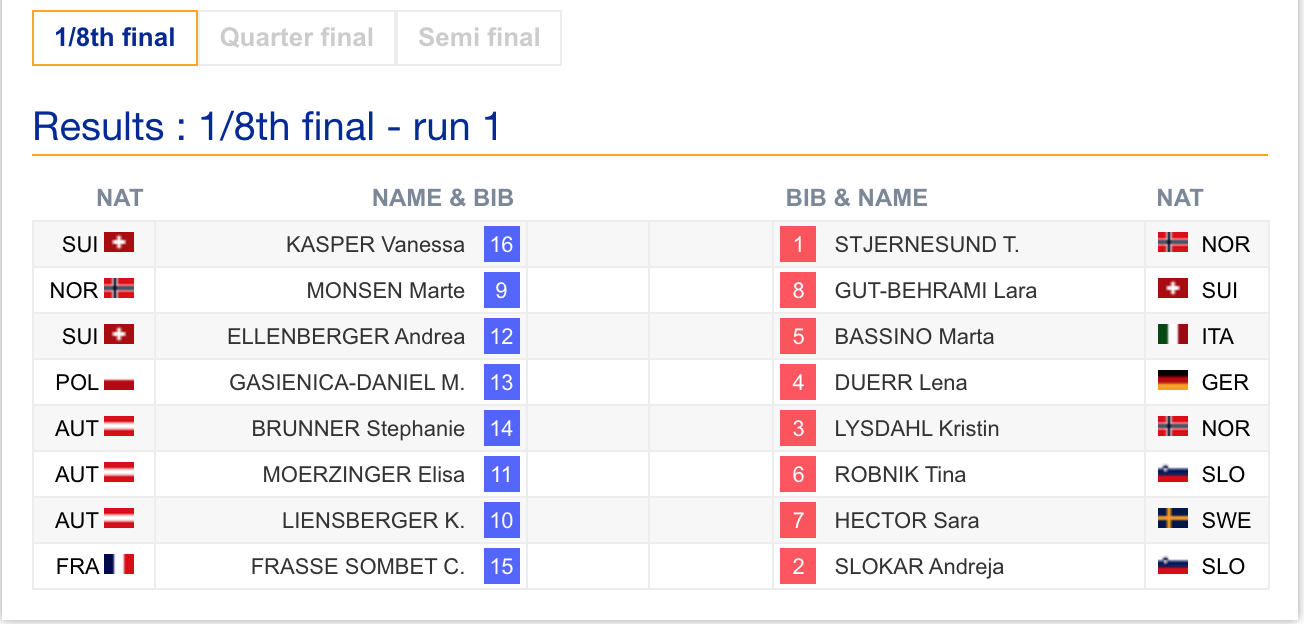The width and height of the screenshot is (1304, 624).
Task: Open MONSEN Marte's entry
Action: [x=385, y=290]
